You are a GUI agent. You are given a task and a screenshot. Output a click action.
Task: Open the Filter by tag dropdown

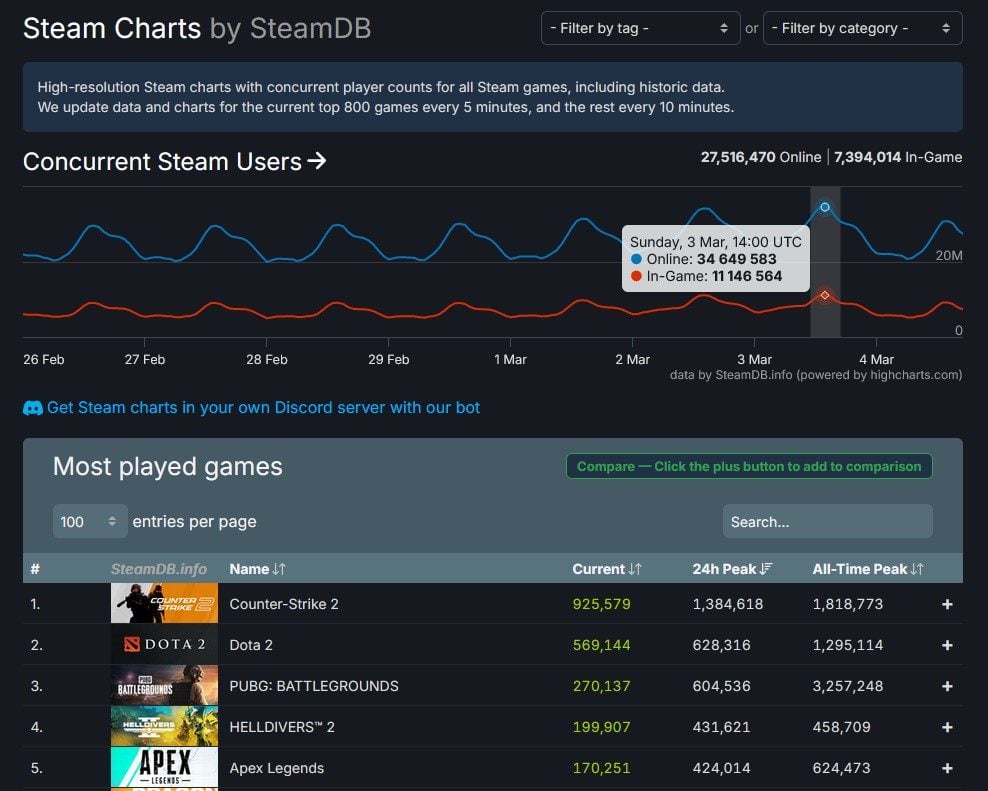tap(640, 28)
